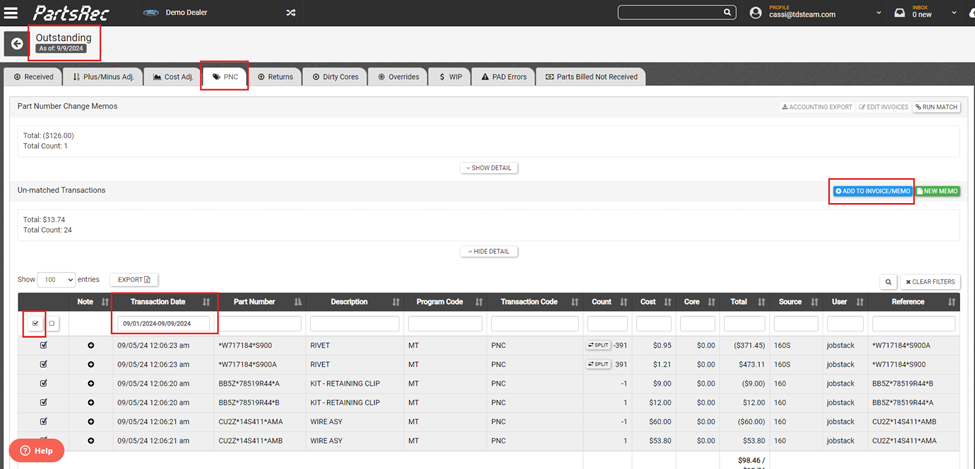Click the Edit Invoices button
The width and height of the screenshot is (975, 469).
(x=884, y=107)
